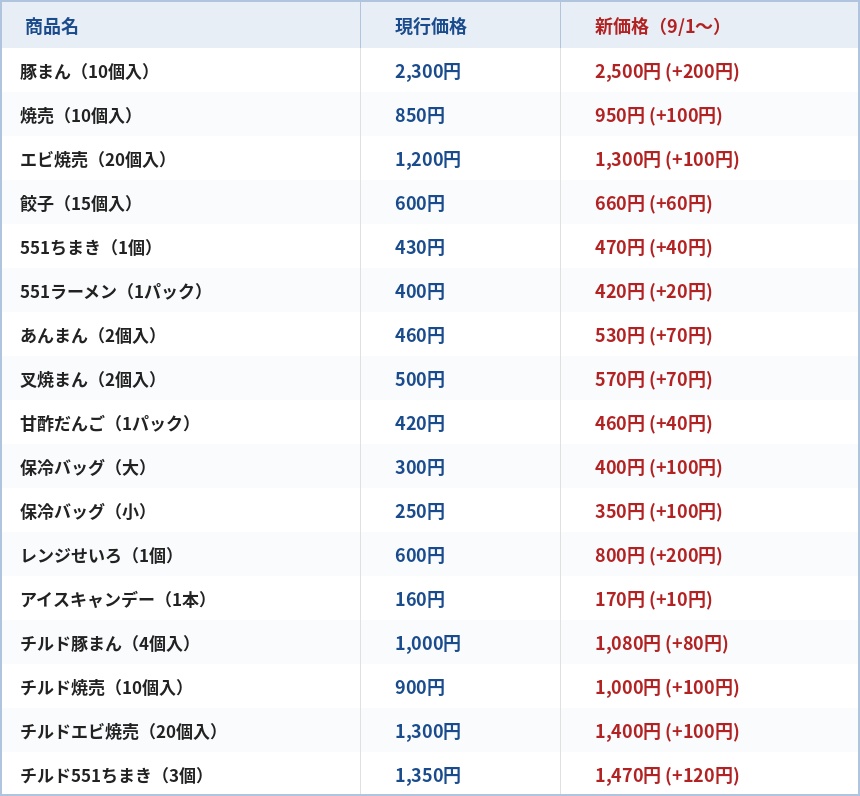Select the 551ちまき（1個） product name
This screenshot has width=860, height=796.
tap(86, 247)
